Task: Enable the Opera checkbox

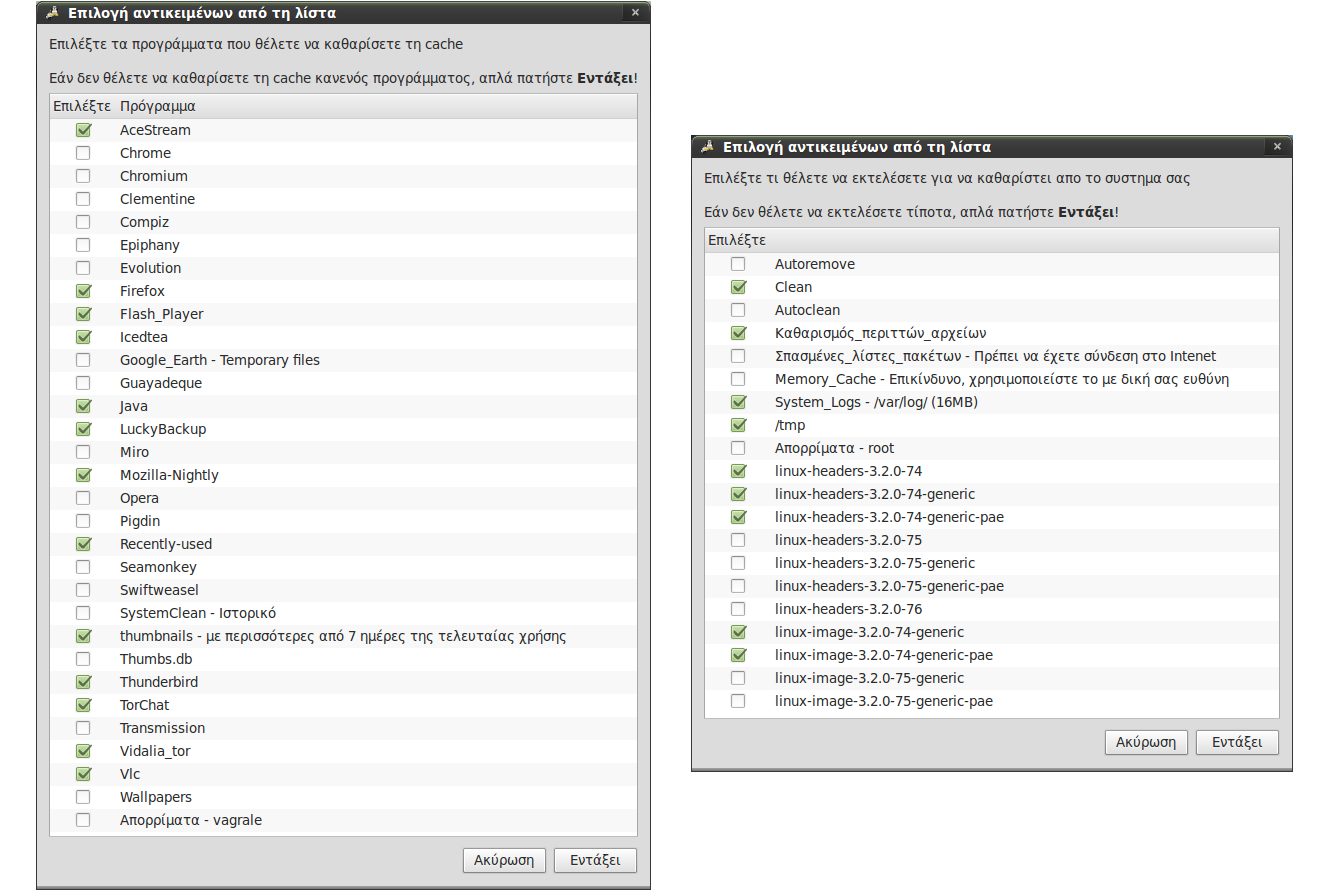Action: pyautogui.click(x=83, y=498)
